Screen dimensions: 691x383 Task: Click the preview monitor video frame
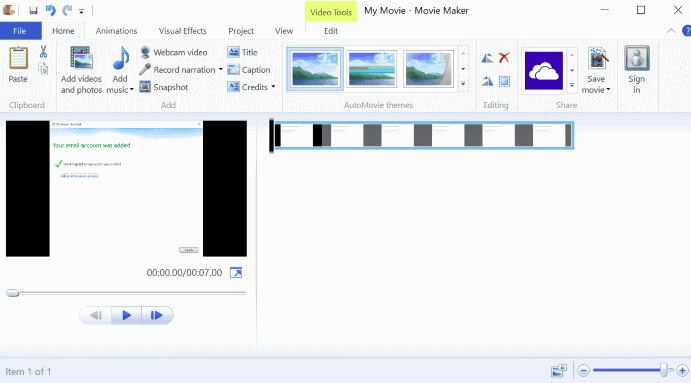pyautogui.click(x=126, y=189)
